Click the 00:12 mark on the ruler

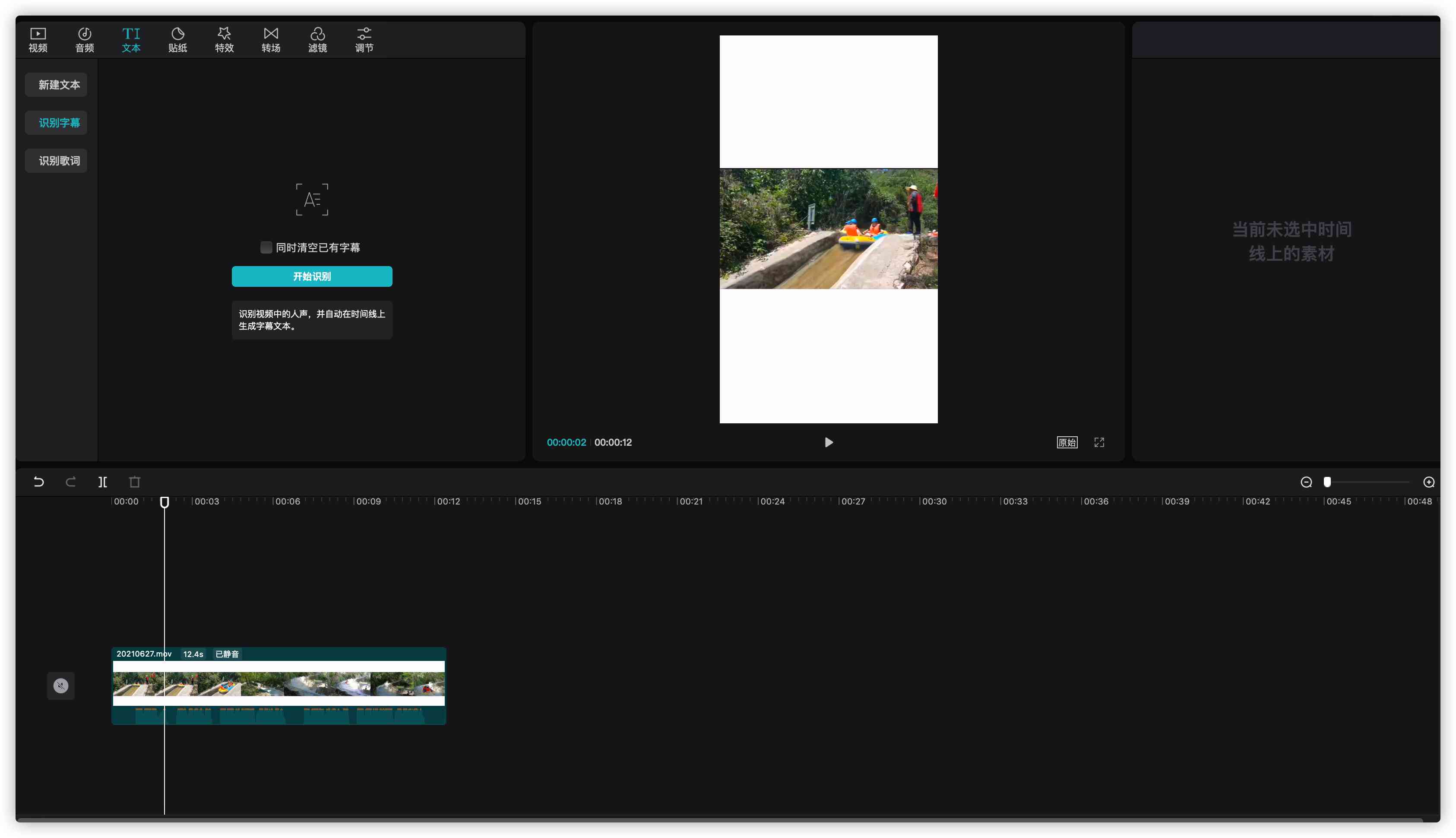[449, 502]
